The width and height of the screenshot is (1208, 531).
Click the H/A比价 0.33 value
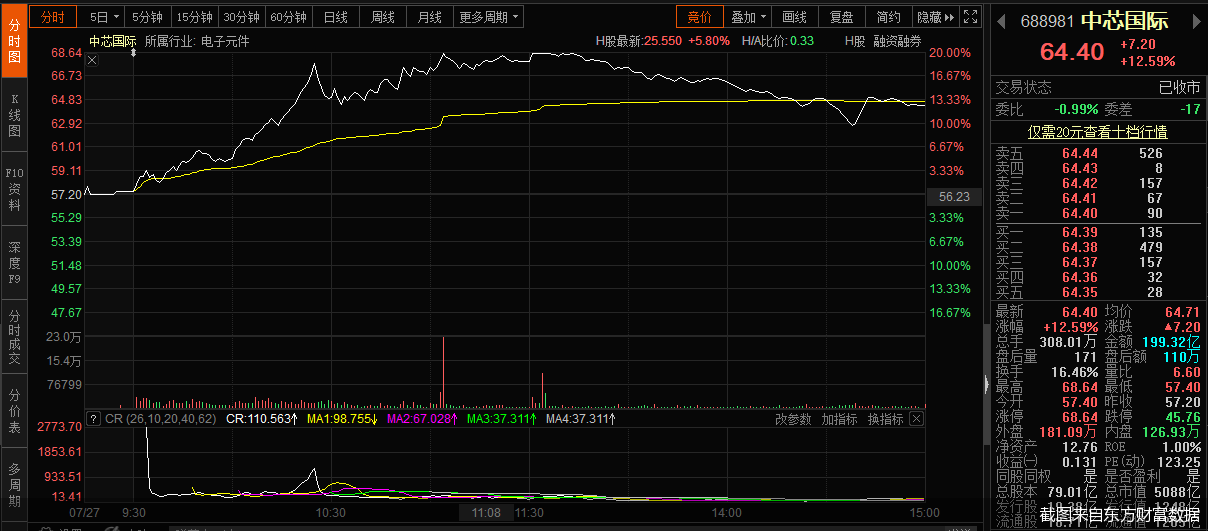[x=800, y=41]
